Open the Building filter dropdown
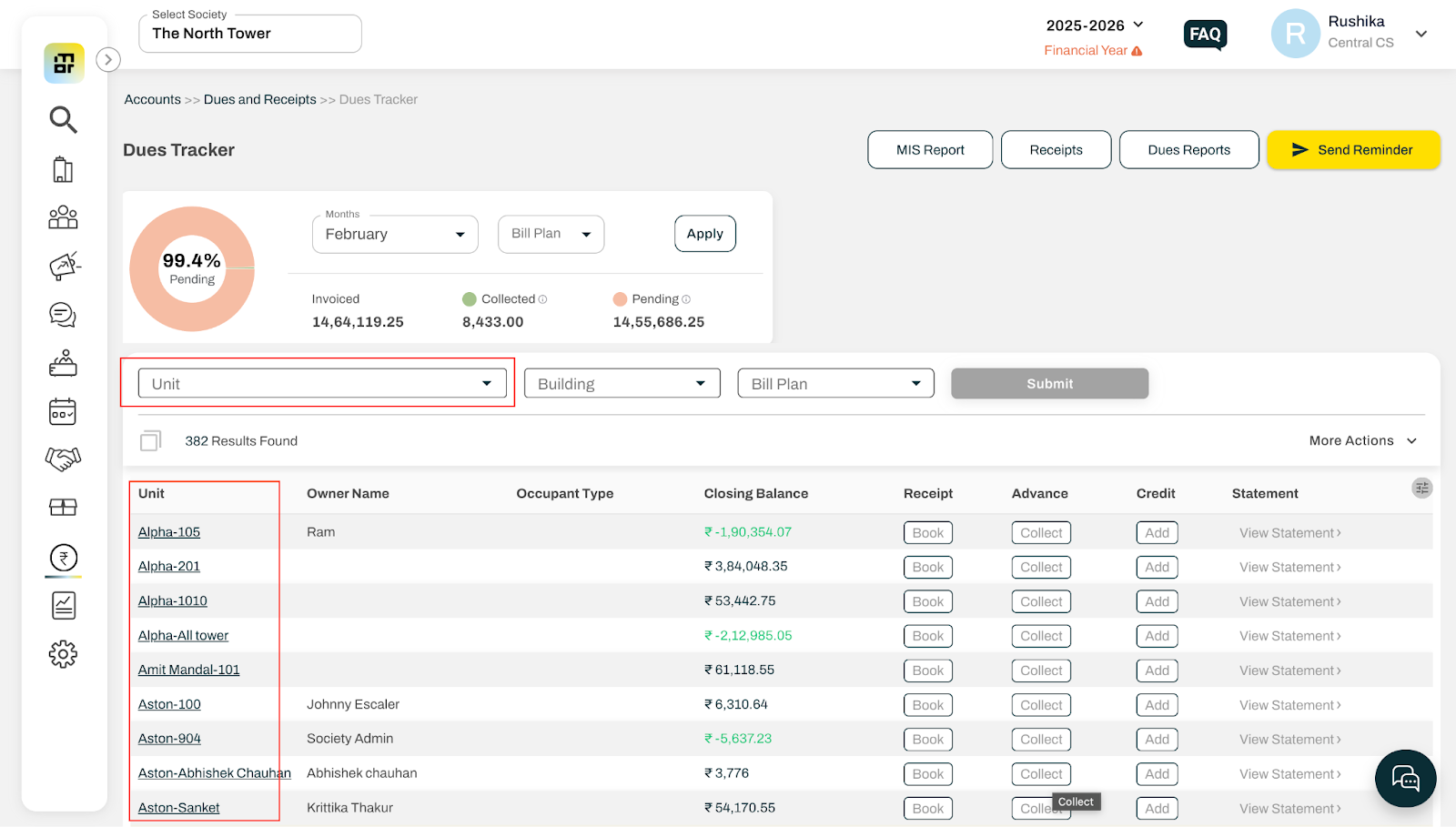Screen dimensions: 1456x827 [622, 384]
